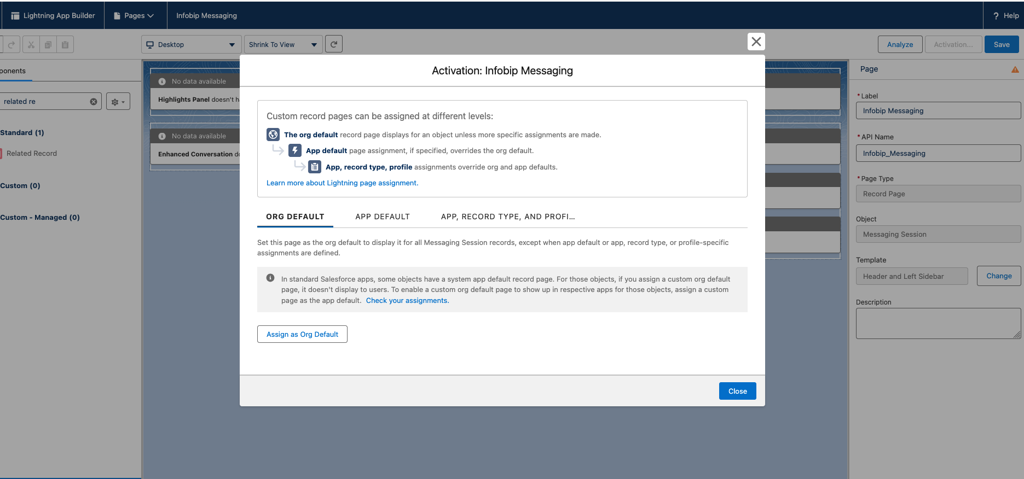1024x479 pixels.
Task: Select the ORG DEFAULT tab
Action: tap(295, 216)
